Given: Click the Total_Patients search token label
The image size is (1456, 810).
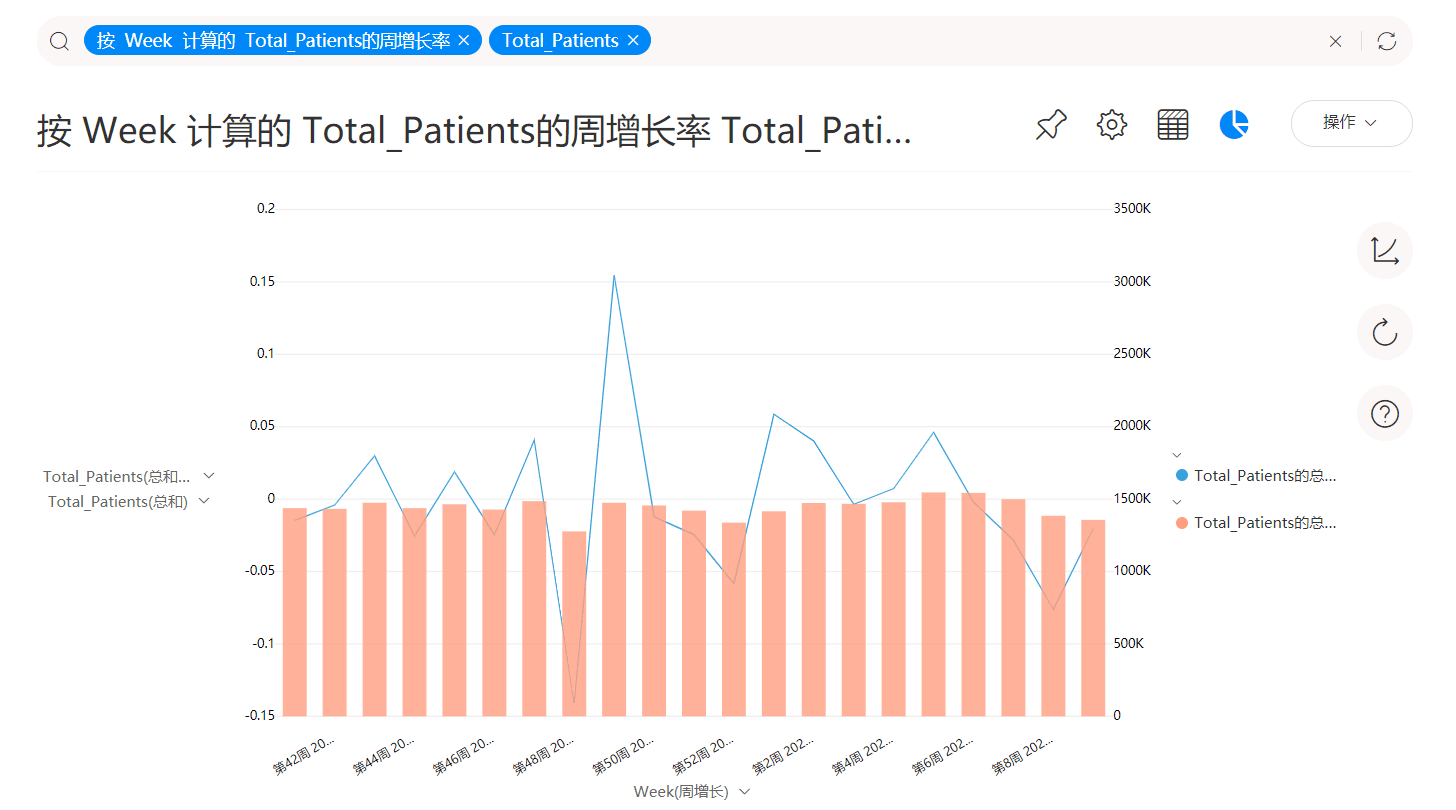Looking at the screenshot, I should coord(560,41).
